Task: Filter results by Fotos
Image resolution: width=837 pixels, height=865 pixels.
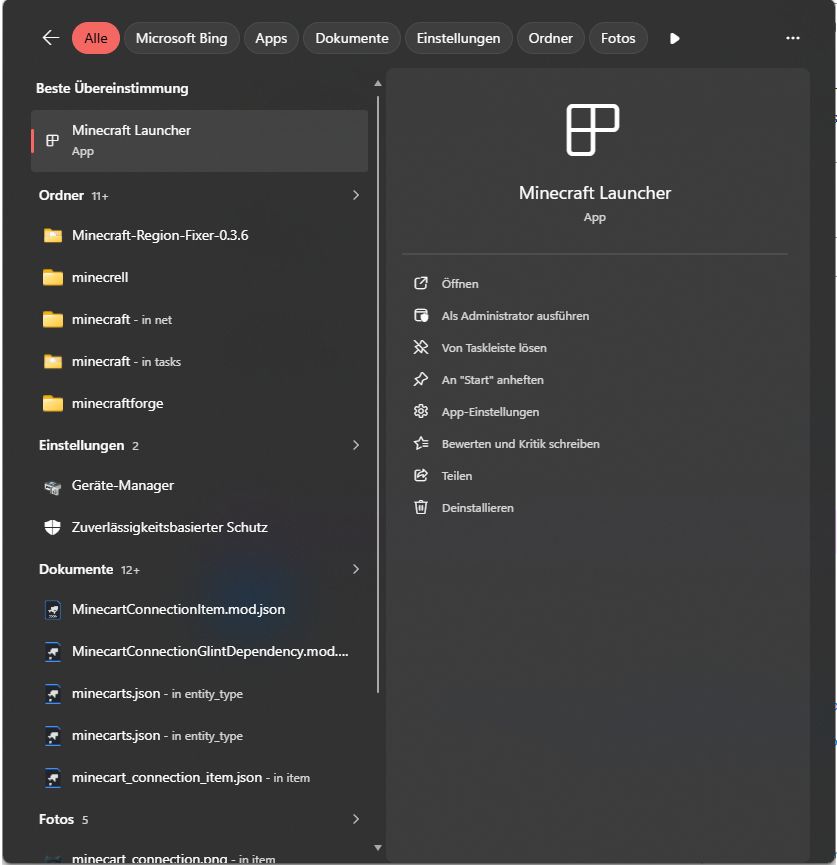Action: 618,38
